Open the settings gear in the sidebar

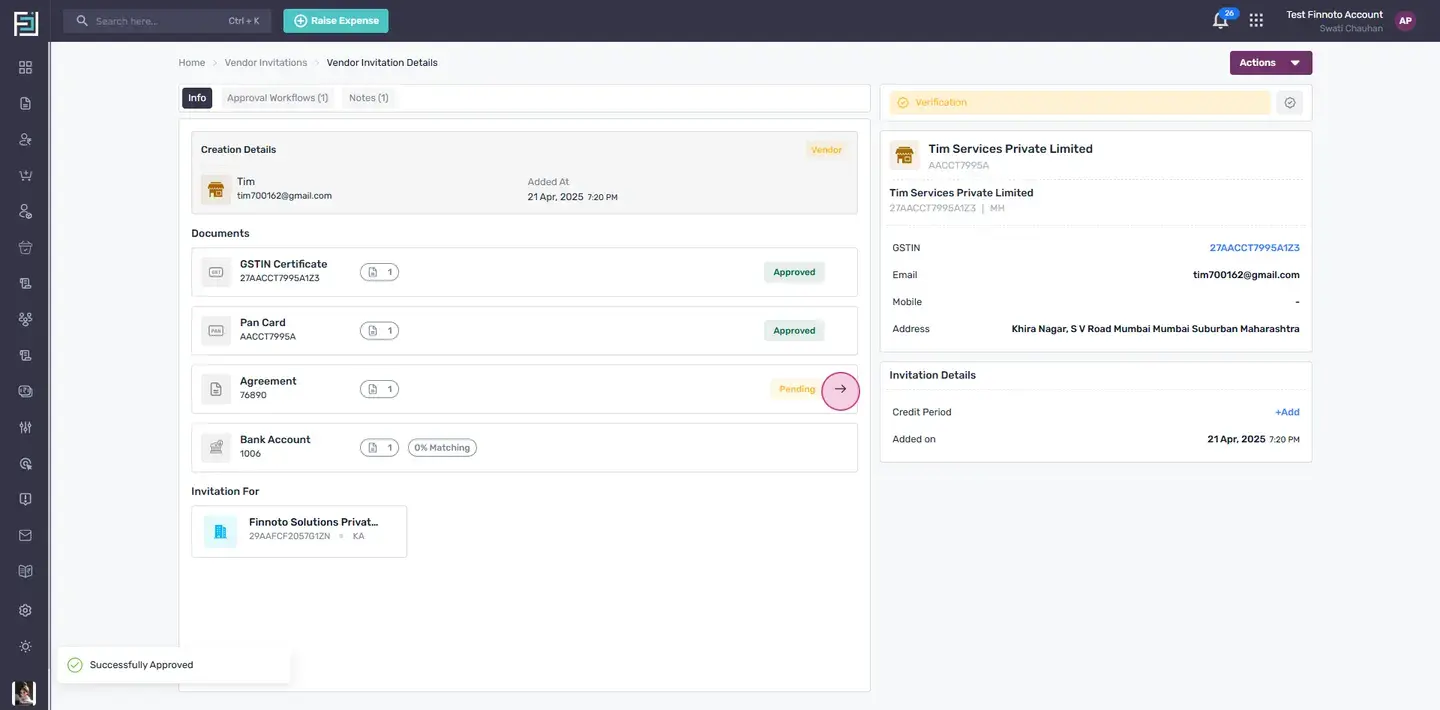(x=25, y=610)
